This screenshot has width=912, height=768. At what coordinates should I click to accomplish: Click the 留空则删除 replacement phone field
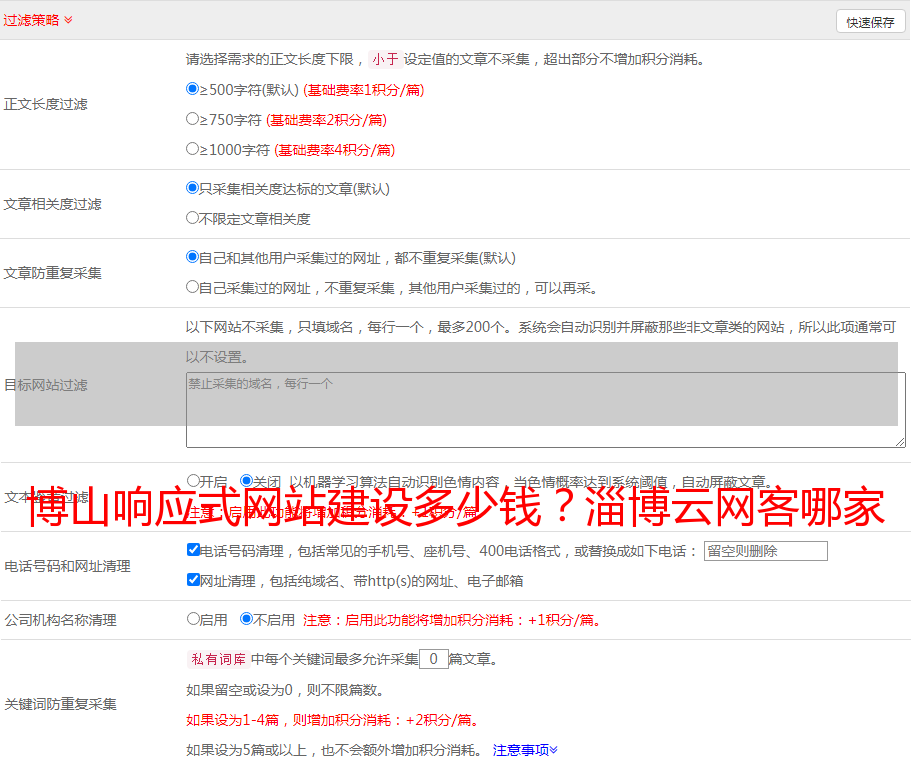tap(765, 551)
